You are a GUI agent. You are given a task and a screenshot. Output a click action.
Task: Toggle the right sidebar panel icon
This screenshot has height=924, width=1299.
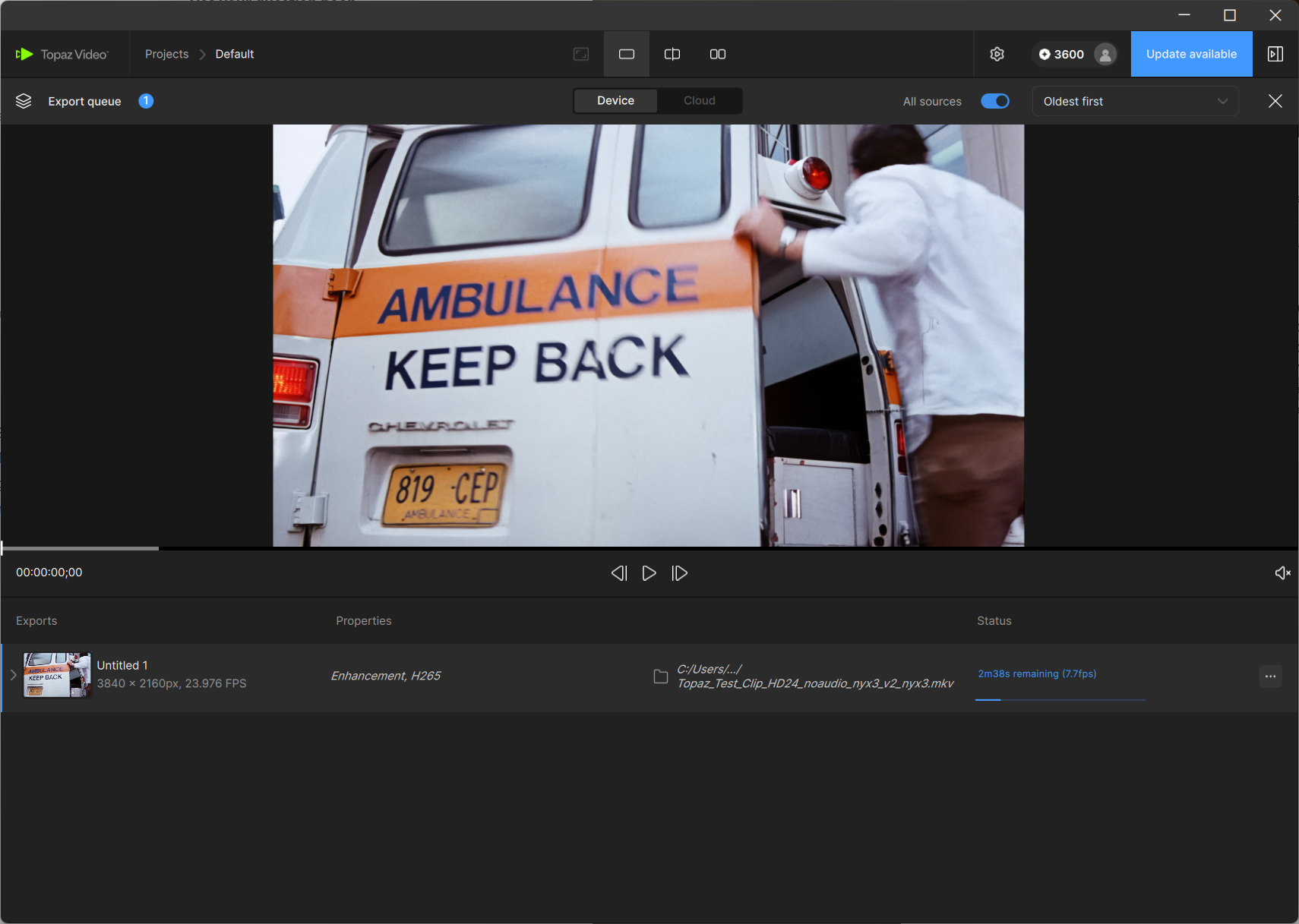tap(1275, 54)
